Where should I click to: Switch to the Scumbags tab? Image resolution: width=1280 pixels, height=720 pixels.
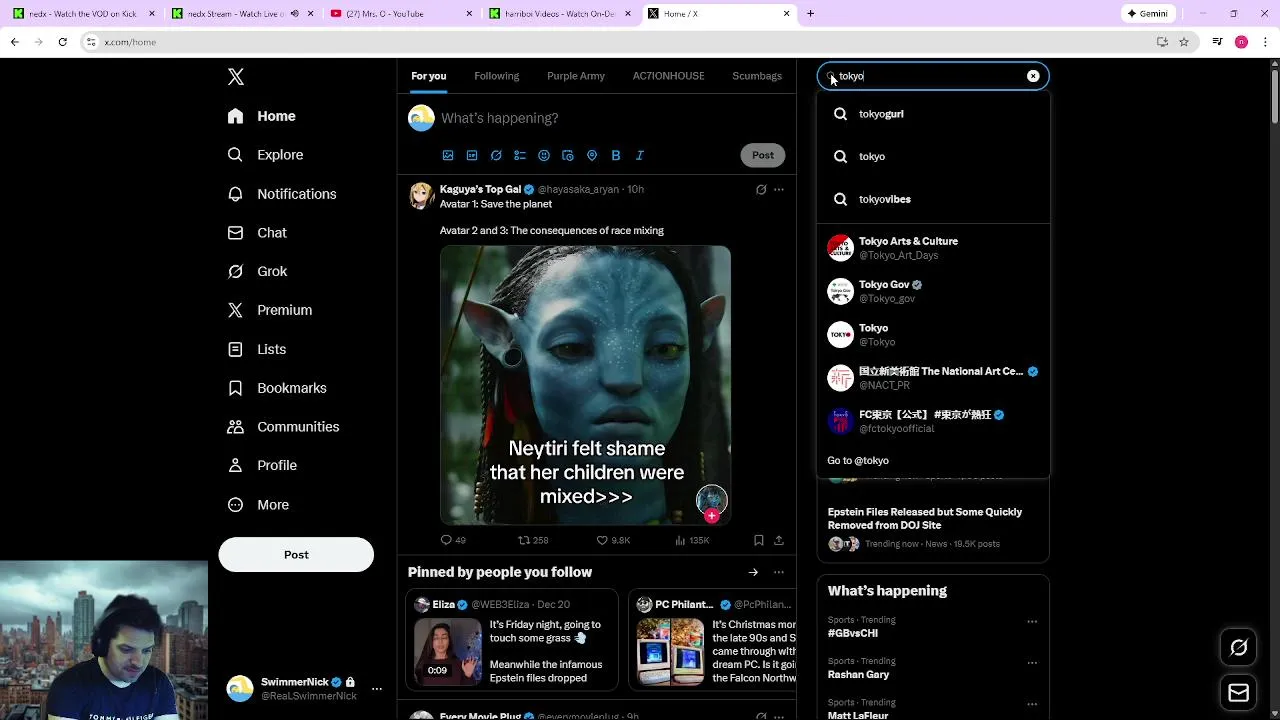(x=757, y=76)
